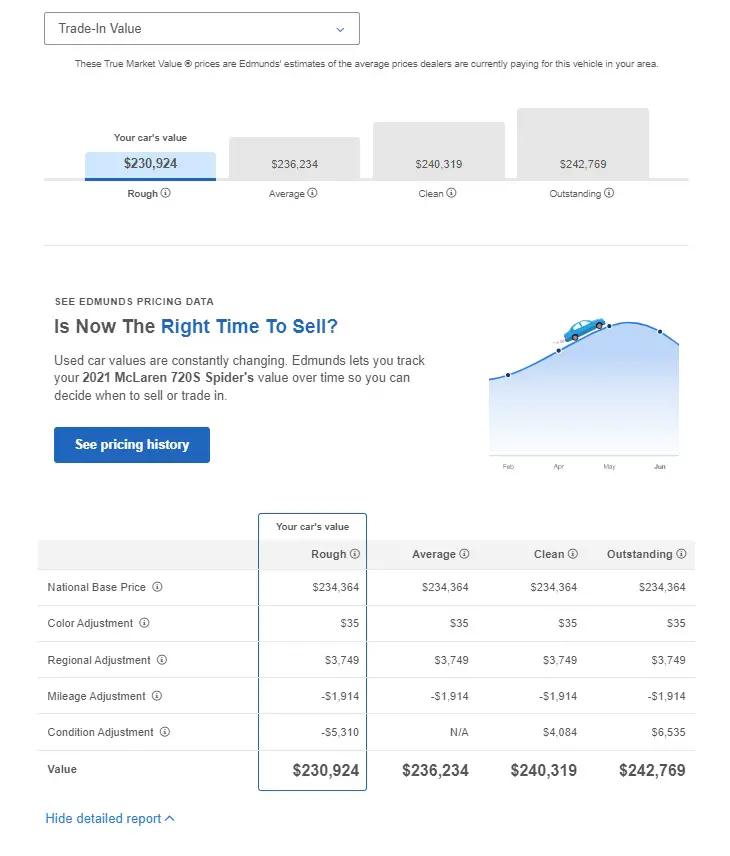Show Regional Adjustment info icon

point(162,659)
